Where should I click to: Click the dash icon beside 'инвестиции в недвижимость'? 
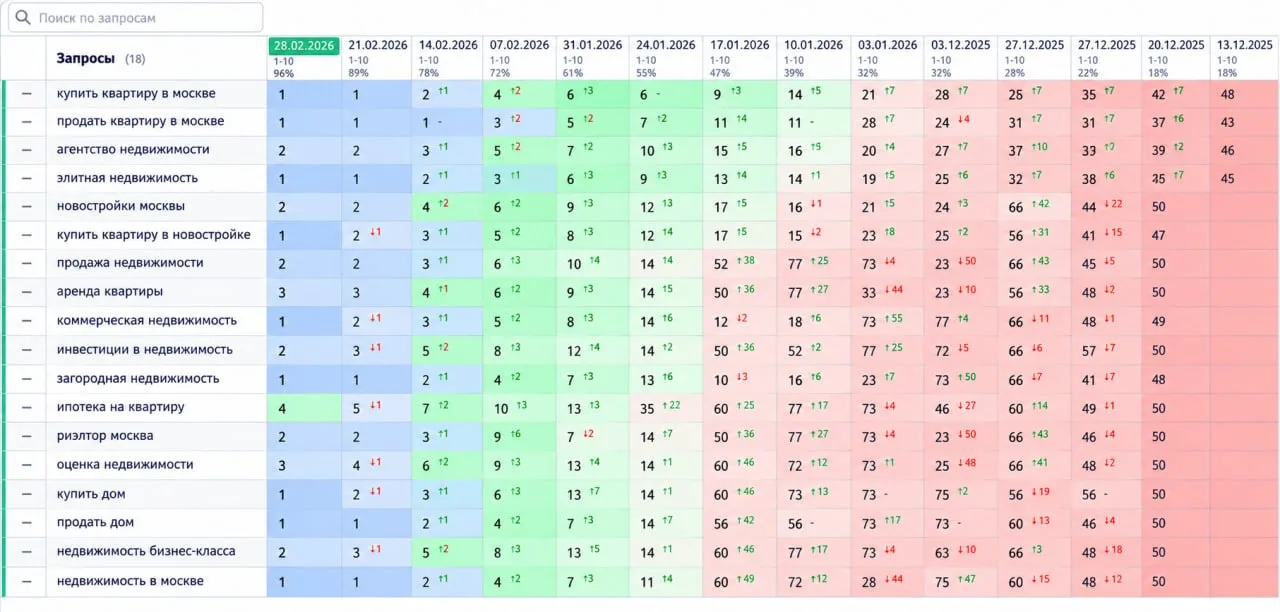tap(26, 350)
